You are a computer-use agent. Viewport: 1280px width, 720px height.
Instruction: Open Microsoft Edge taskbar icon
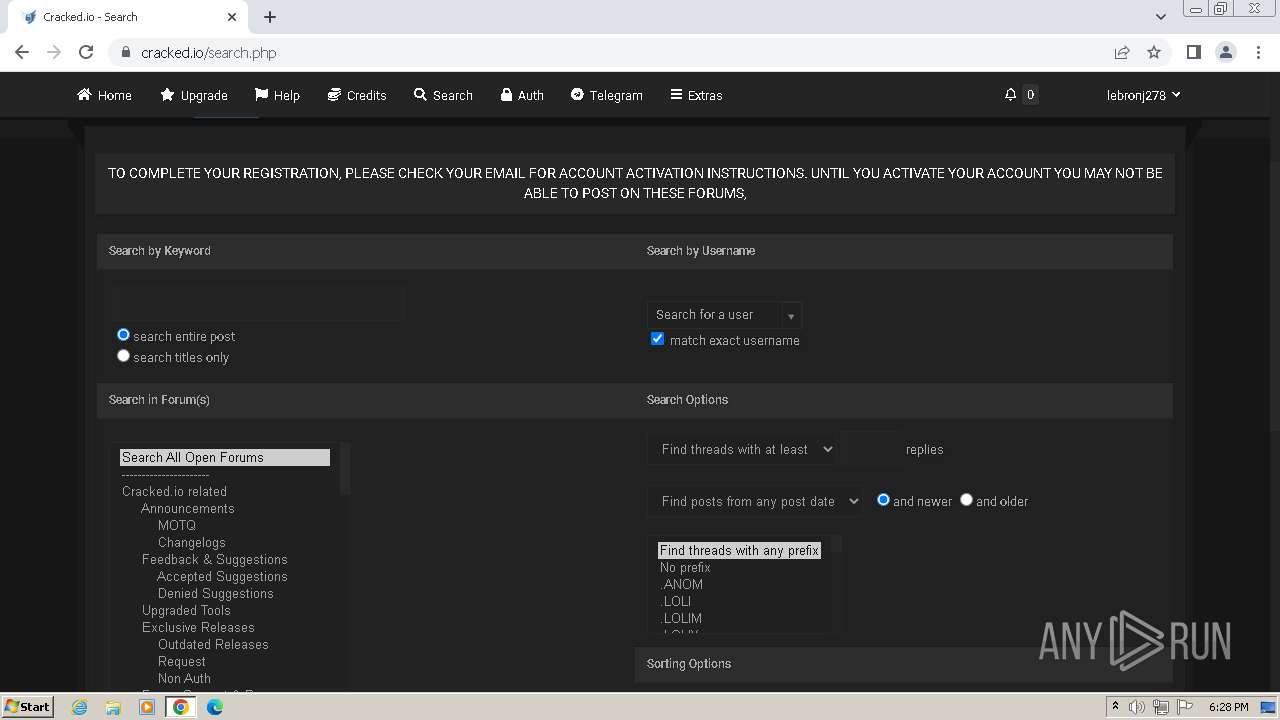214,707
